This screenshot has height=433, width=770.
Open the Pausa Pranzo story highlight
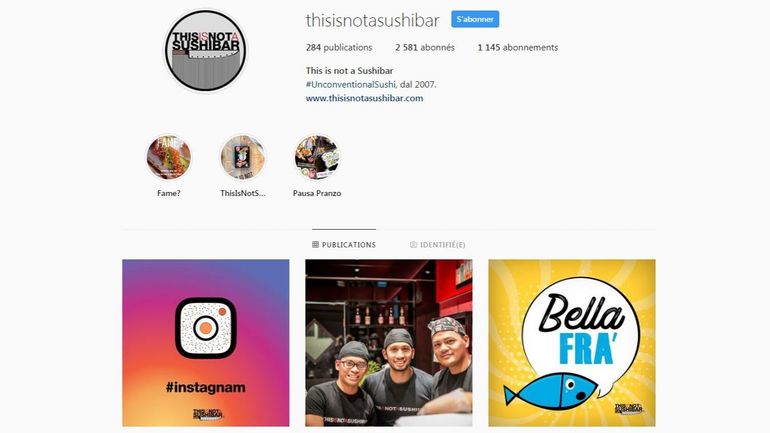tap(317, 158)
